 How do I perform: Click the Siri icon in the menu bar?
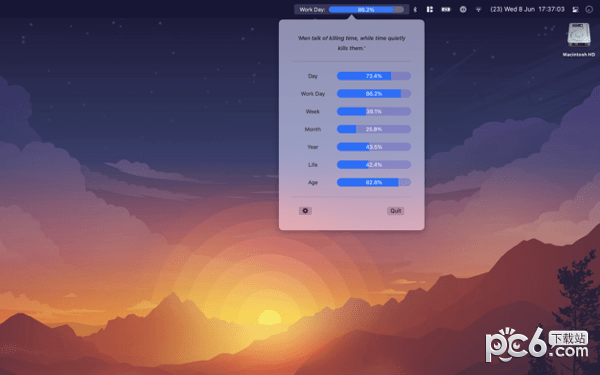(x=589, y=10)
